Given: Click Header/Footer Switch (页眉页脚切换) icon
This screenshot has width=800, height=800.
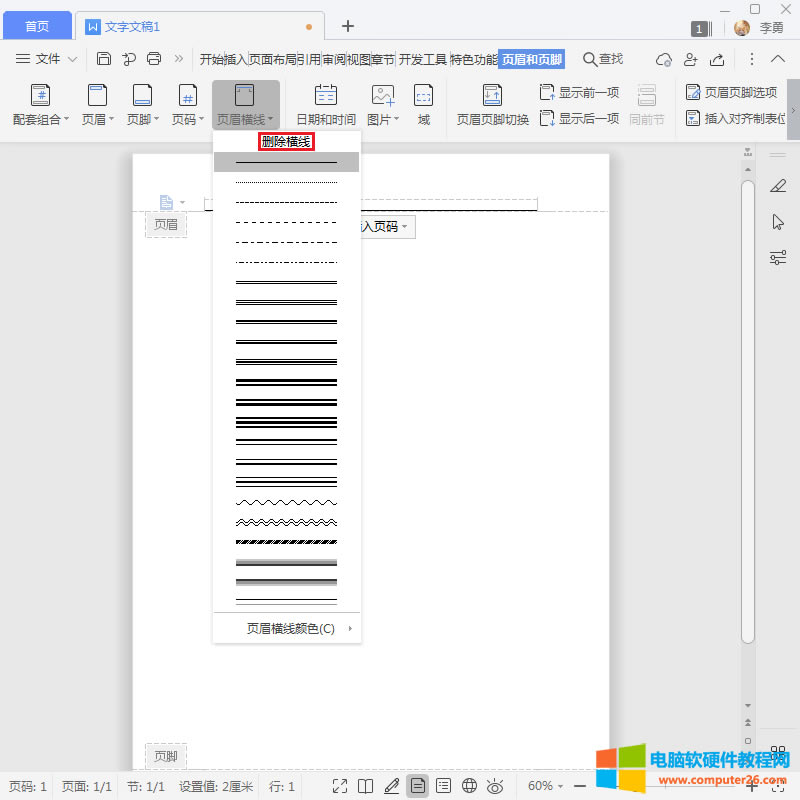Looking at the screenshot, I should tap(492, 105).
